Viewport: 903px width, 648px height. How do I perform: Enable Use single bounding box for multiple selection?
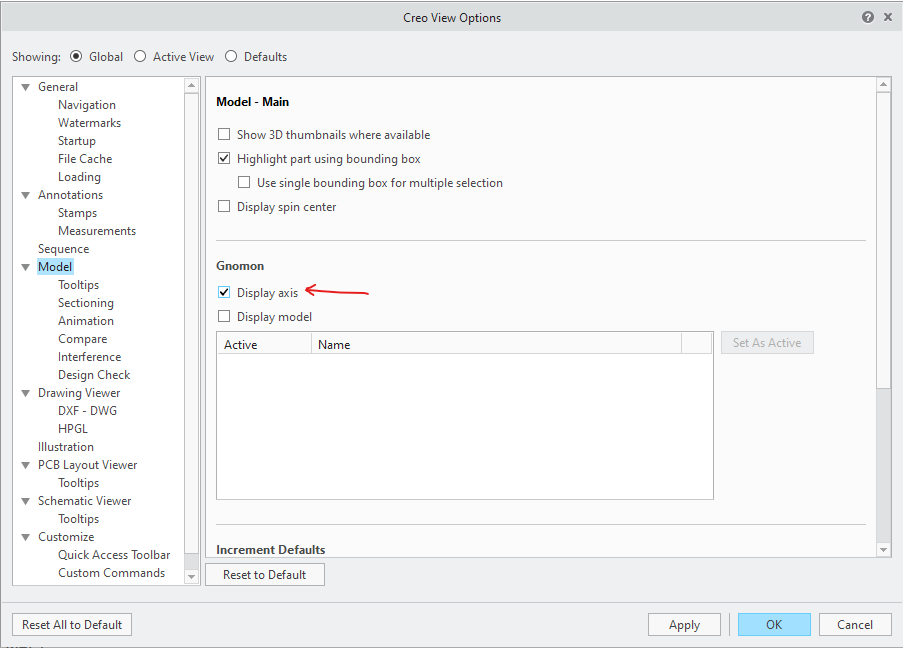[x=244, y=182]
